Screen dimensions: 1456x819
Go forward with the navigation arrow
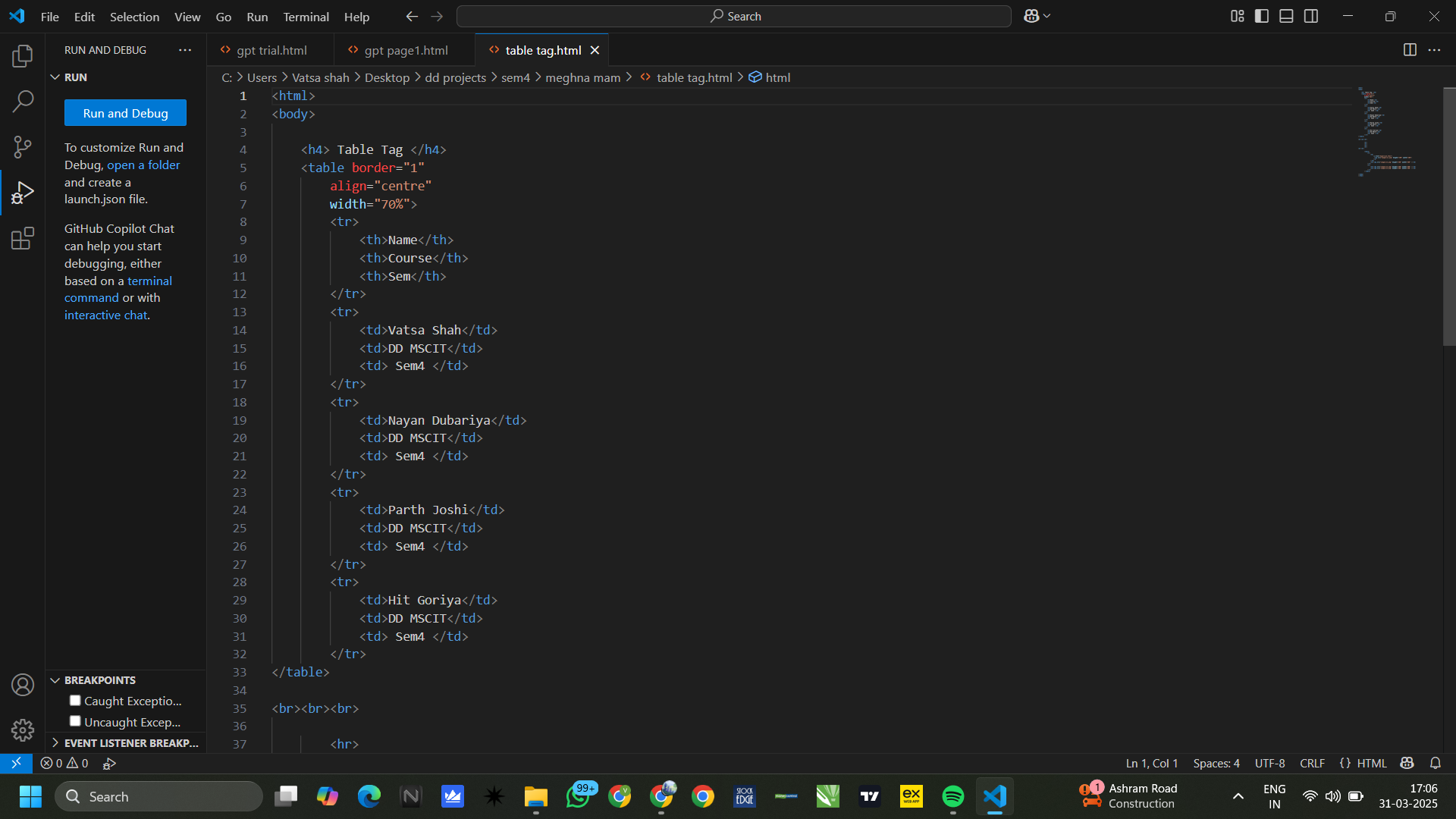[x=437, y=16]
